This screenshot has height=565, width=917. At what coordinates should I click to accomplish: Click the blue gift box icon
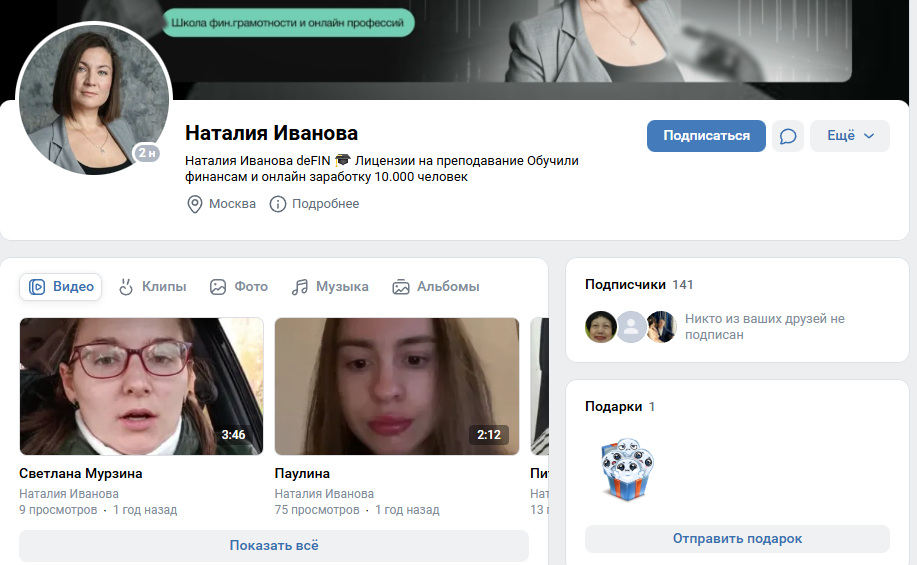pos(624,468)
